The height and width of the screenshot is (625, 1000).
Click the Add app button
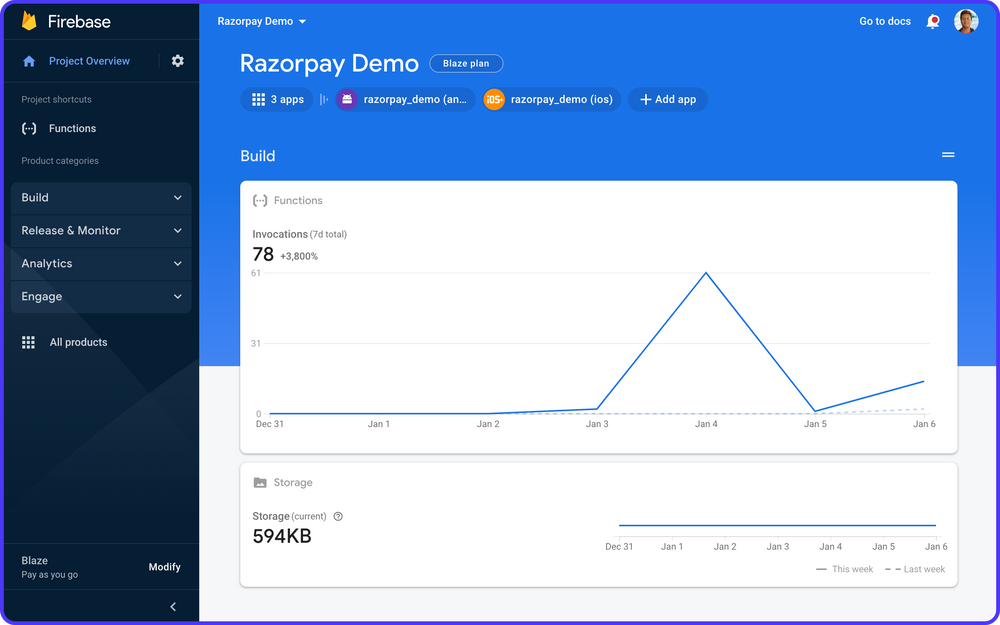(667, 99)
